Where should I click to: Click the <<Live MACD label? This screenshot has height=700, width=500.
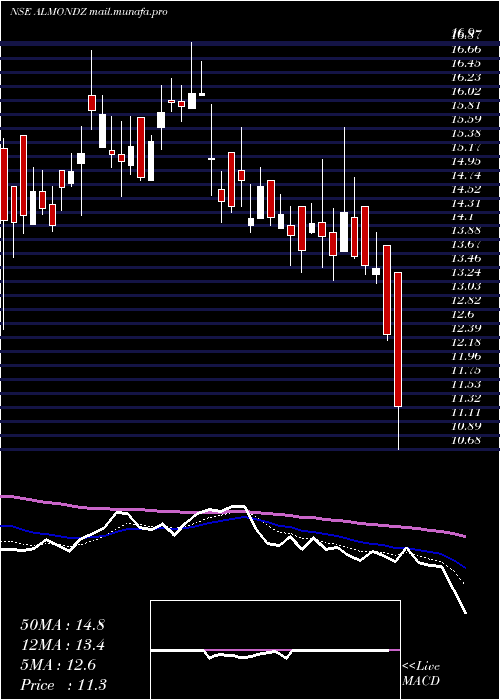[421, 674]
